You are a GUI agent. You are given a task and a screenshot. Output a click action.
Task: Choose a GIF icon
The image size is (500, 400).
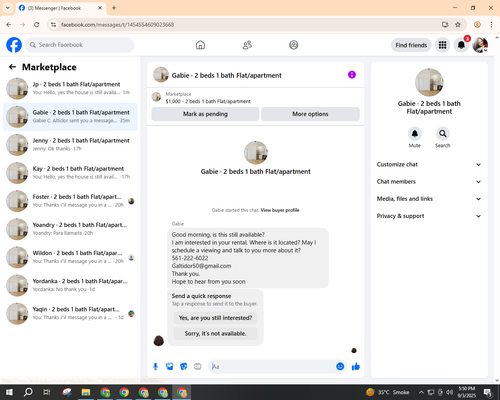pyautogui.click(x=198, y=367)
